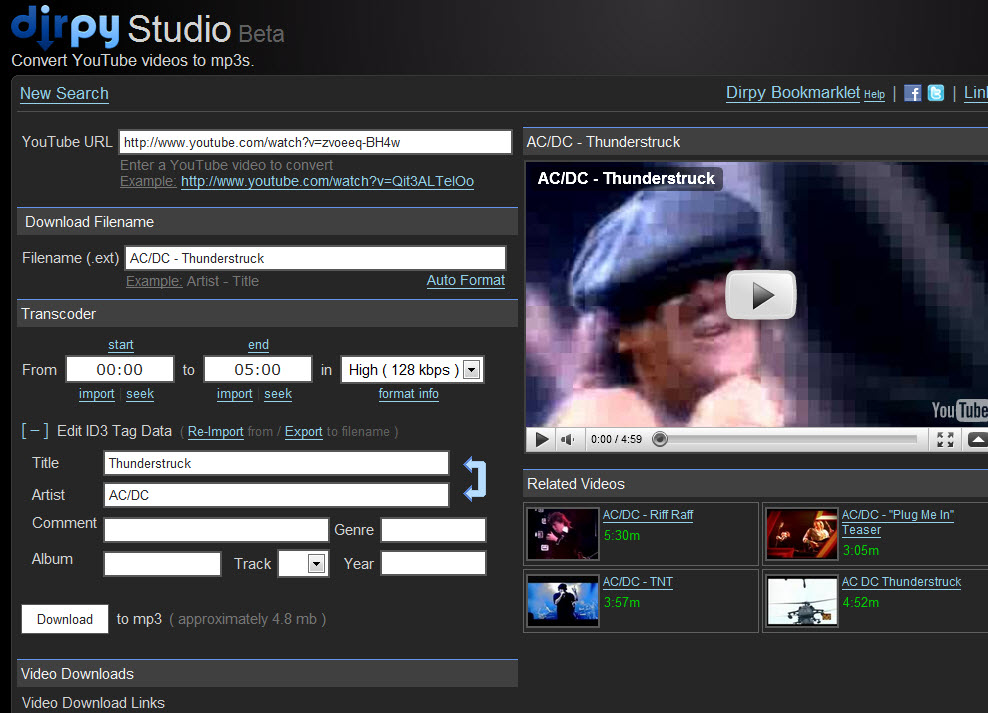988x713 pixels.
Task: Click seek under the end time
Action: tap(278, 394)
